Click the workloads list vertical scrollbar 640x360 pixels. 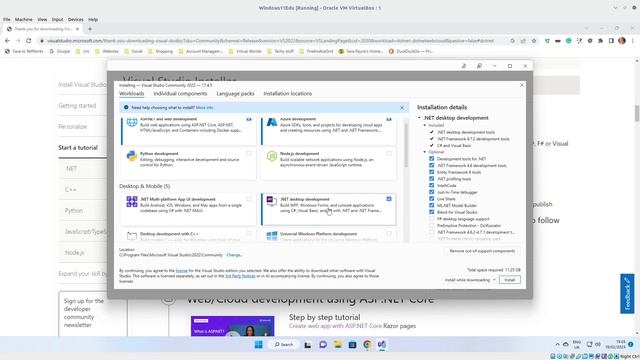coord(406,145)
